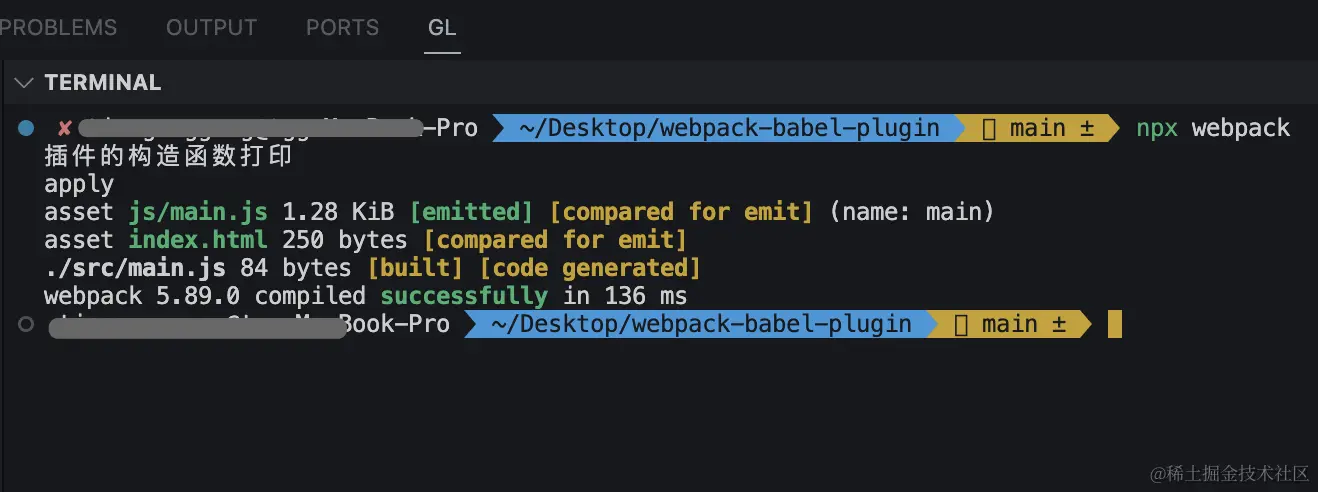Click the green 'successfully' text
1318x492 pixels.
pyautogui.click(x=464, y=296)
